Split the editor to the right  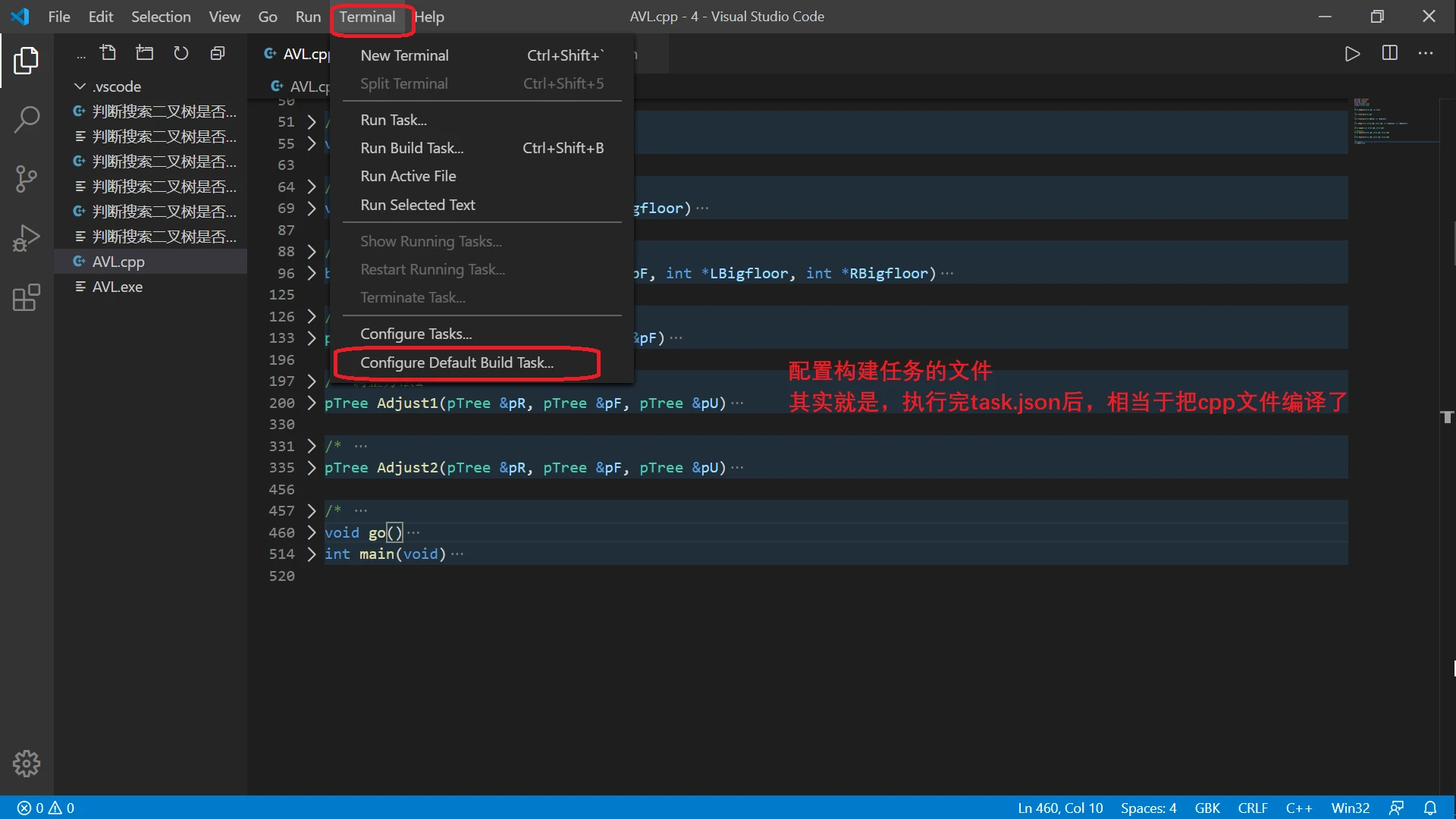1389,54
